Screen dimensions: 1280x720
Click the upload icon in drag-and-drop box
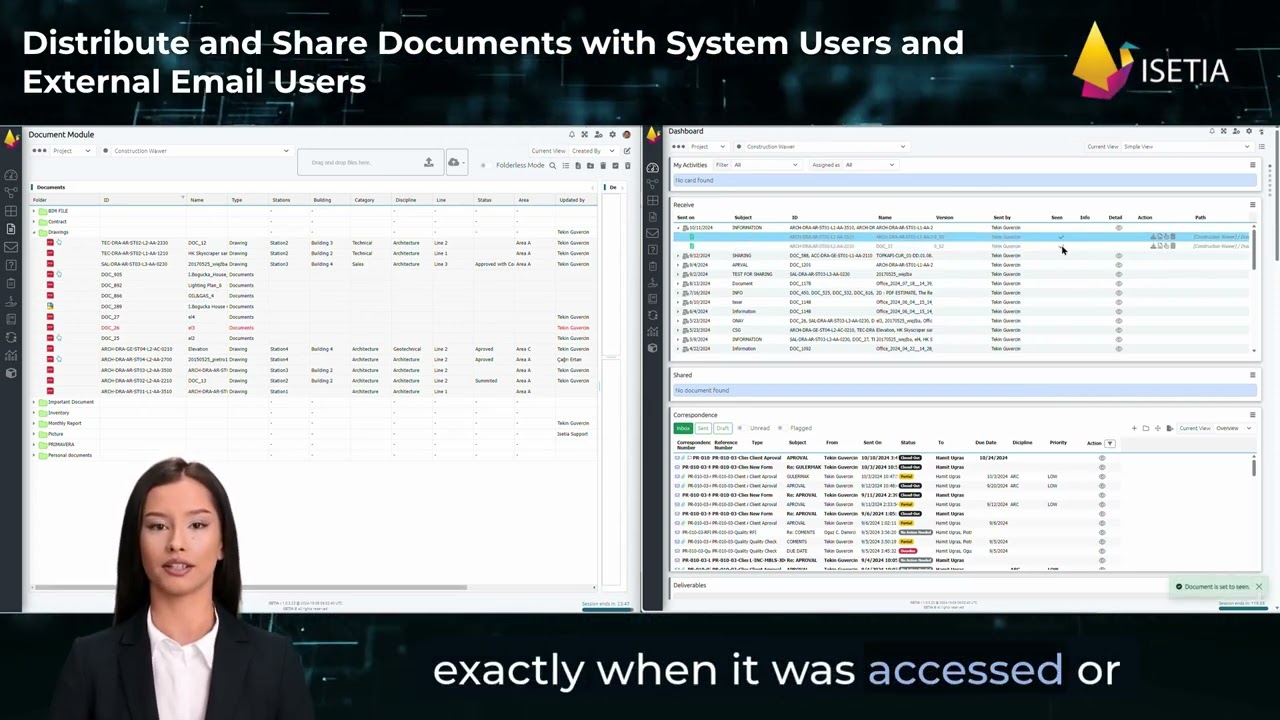[429, 162]
